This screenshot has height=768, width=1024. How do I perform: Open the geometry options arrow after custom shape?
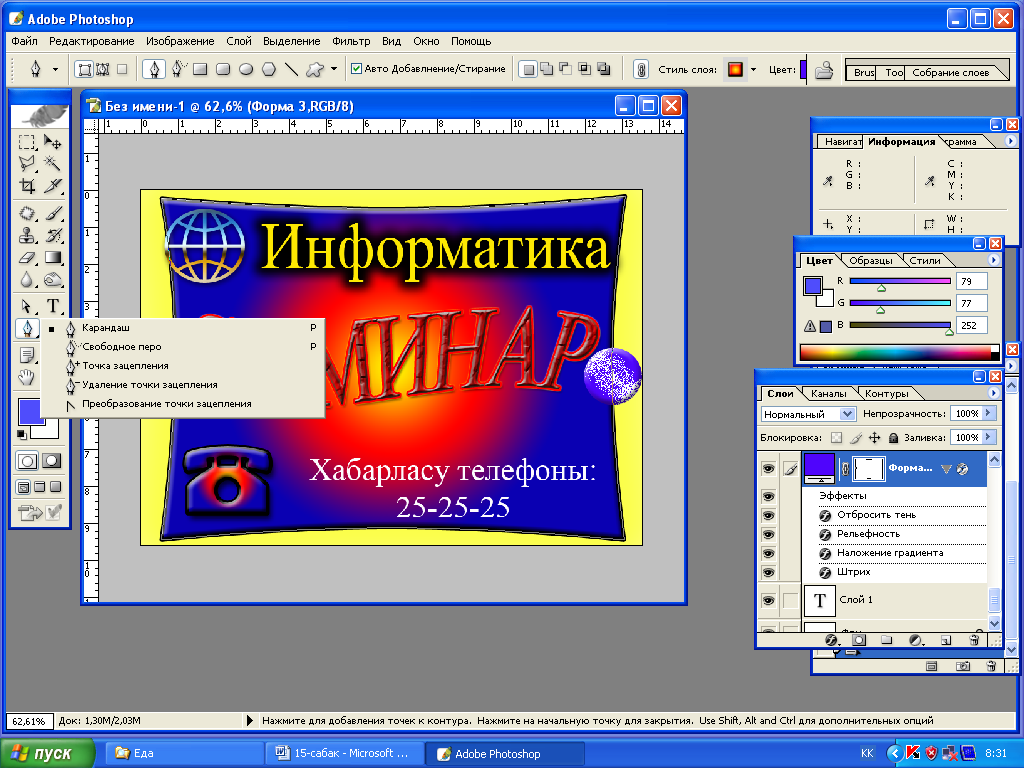334,69
